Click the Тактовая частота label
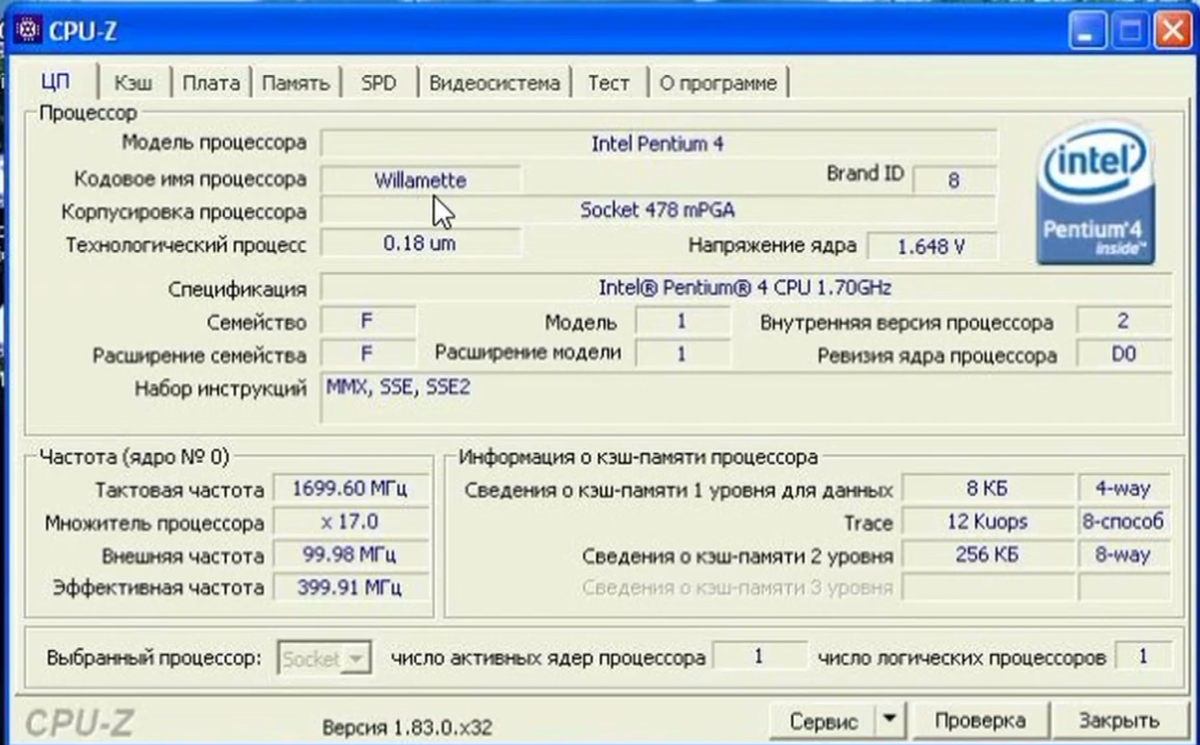The height and width of the screenshot is (745, 1200). coord(180,490)
